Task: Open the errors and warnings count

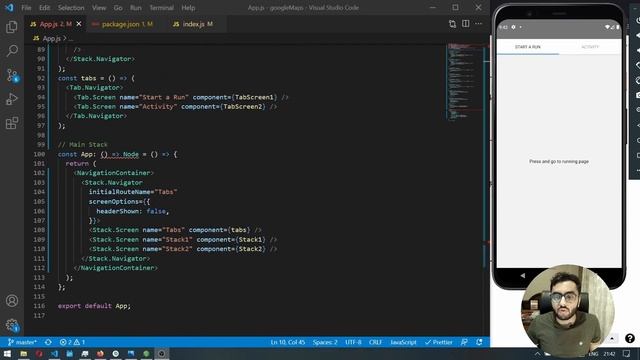Action: tap(72, 342)
